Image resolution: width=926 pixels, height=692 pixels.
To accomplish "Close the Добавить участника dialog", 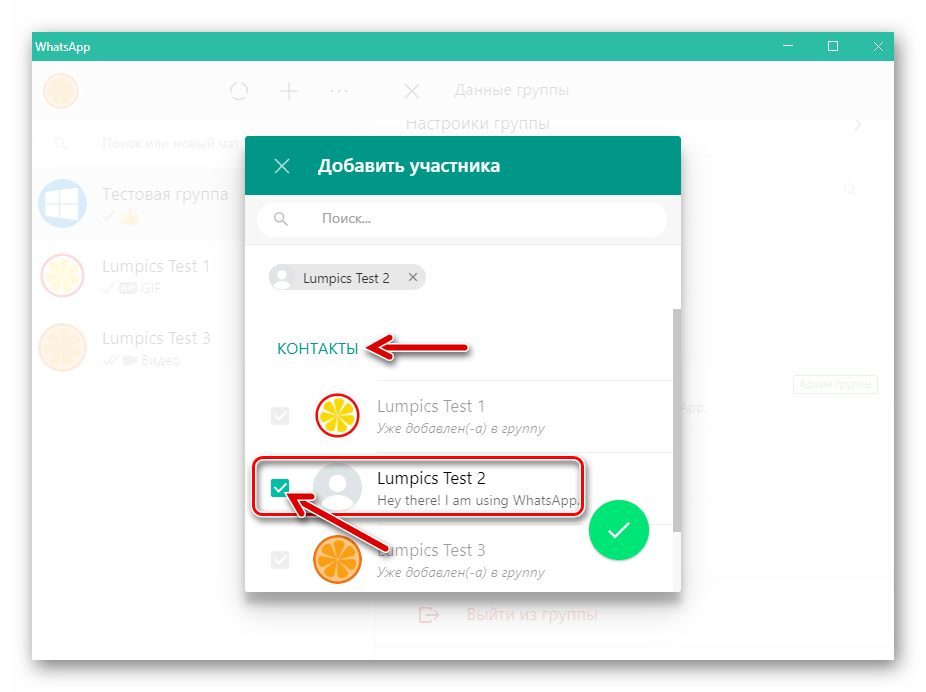I will tap(282, 166).
